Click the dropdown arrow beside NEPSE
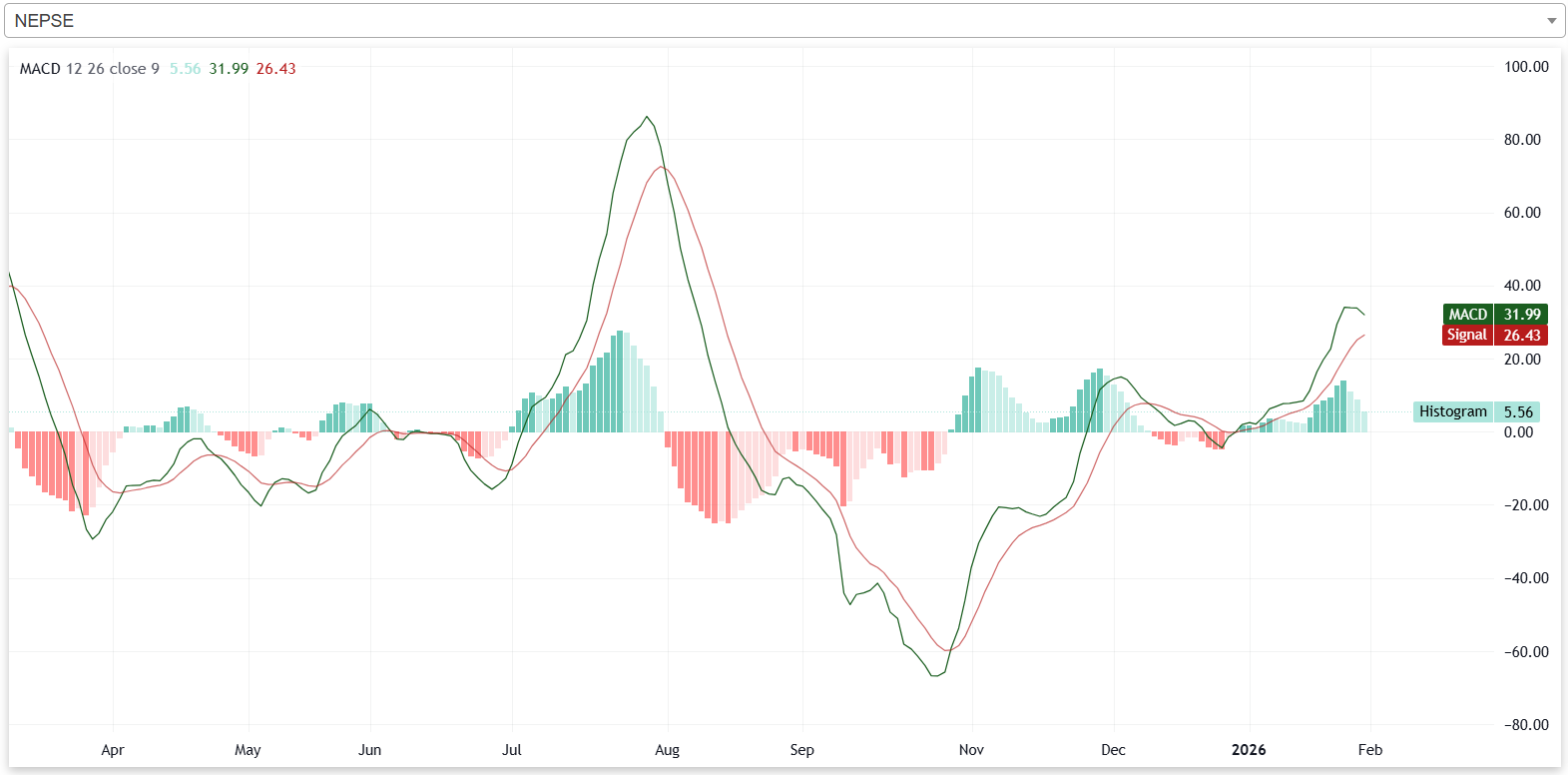Screen dimensions: 1568x775 tap(1551, 21)
